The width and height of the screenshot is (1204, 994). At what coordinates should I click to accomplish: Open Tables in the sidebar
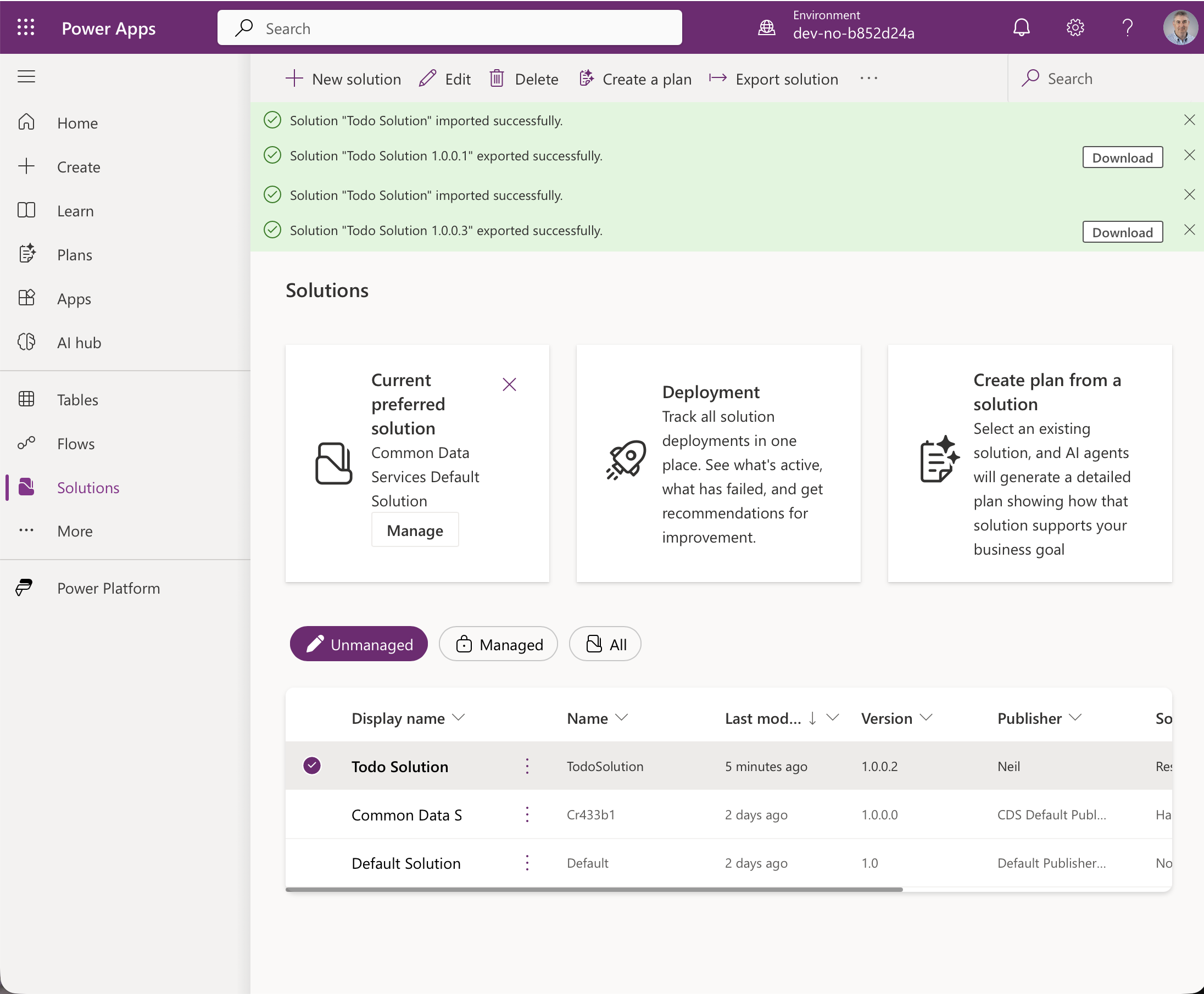(77, 400)
